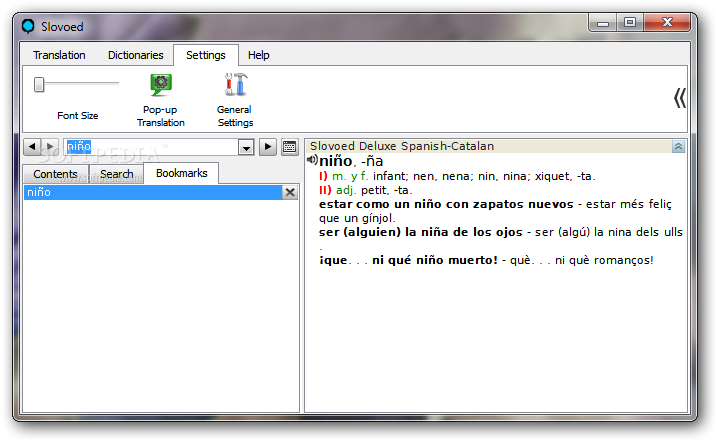The width and height of the screenshot is (718, 442).
Task: Click the word search input field
Action: pos(151,147)
